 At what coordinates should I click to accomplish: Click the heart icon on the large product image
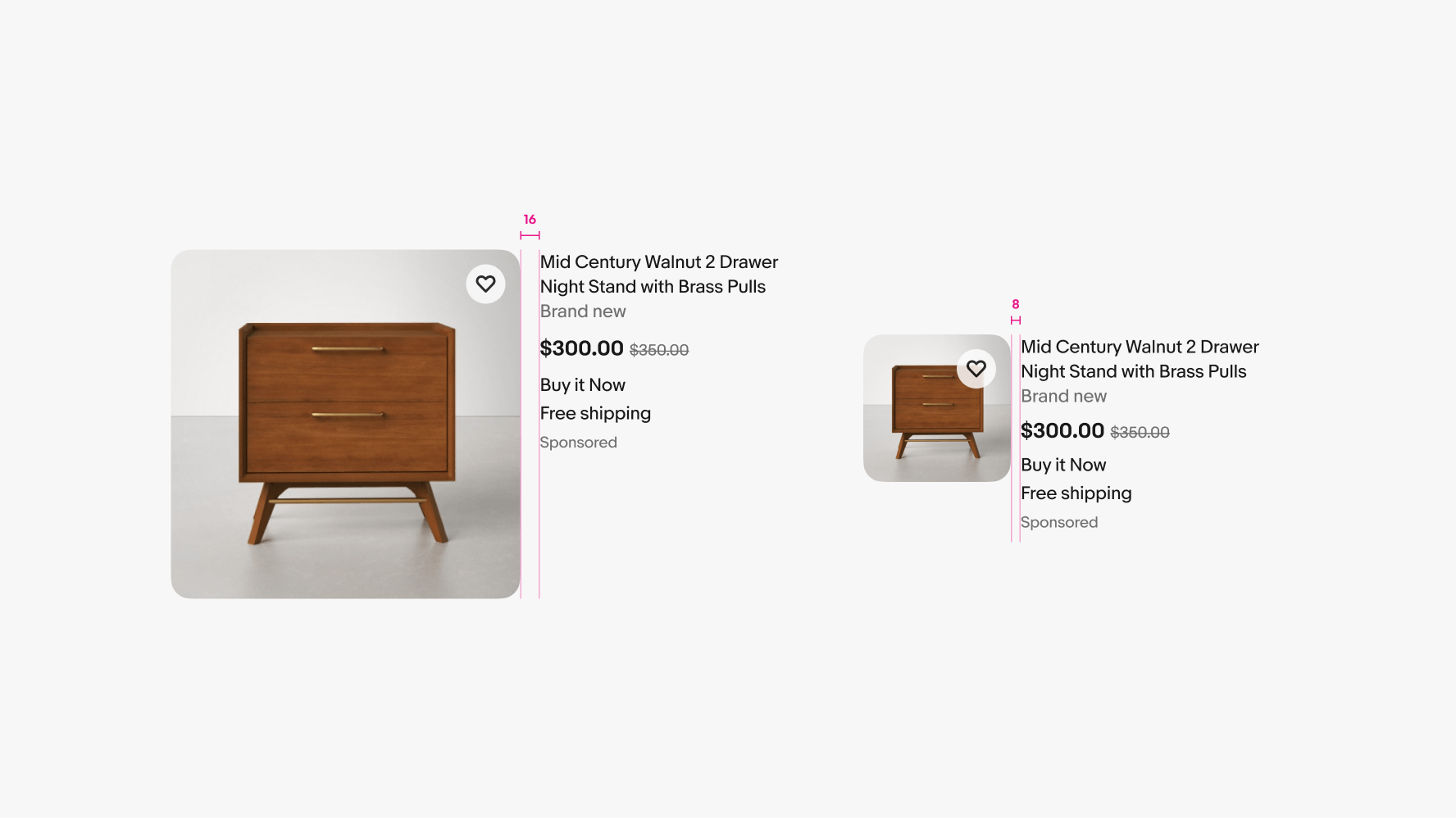tap(485, 284)
